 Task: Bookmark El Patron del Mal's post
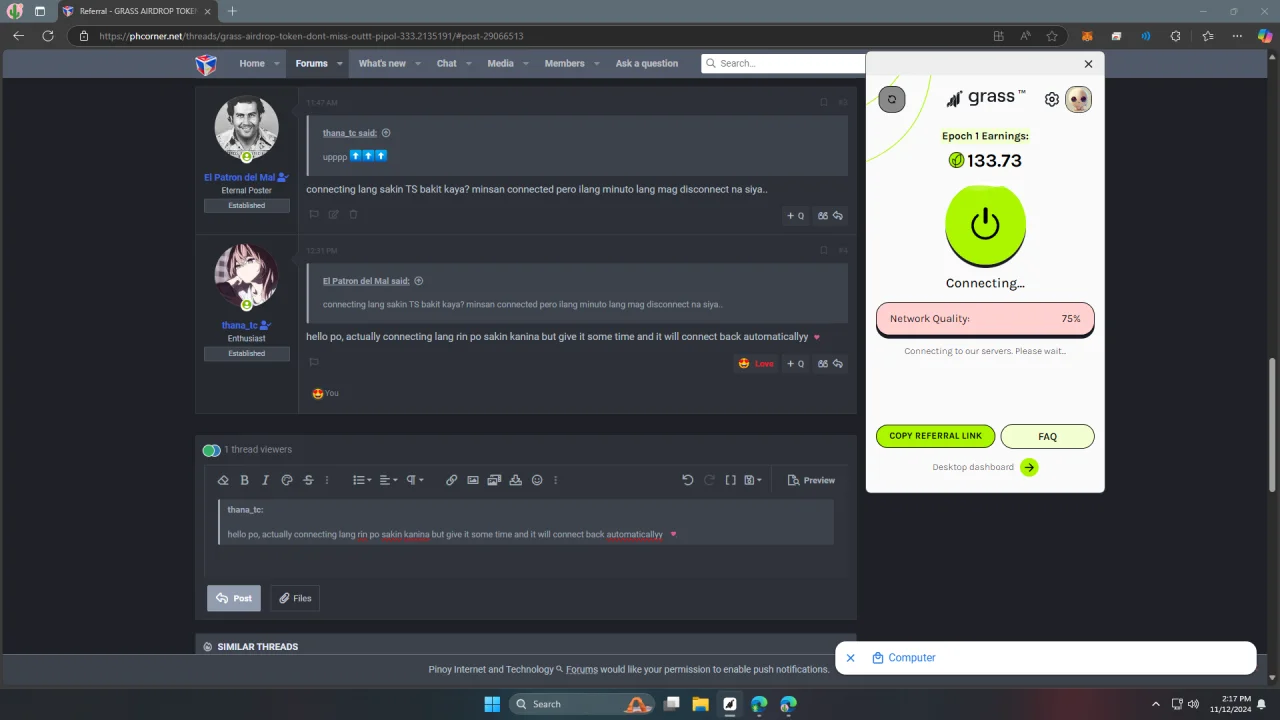coord(823,102)
